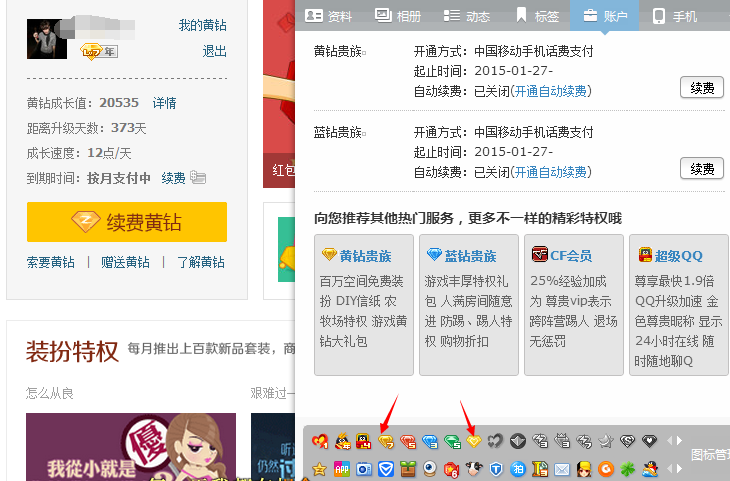This screenshot has height=481, width=730.
Task: Enable 开通自动续费 for 蓝钻贵族
Action: [551, 172]
